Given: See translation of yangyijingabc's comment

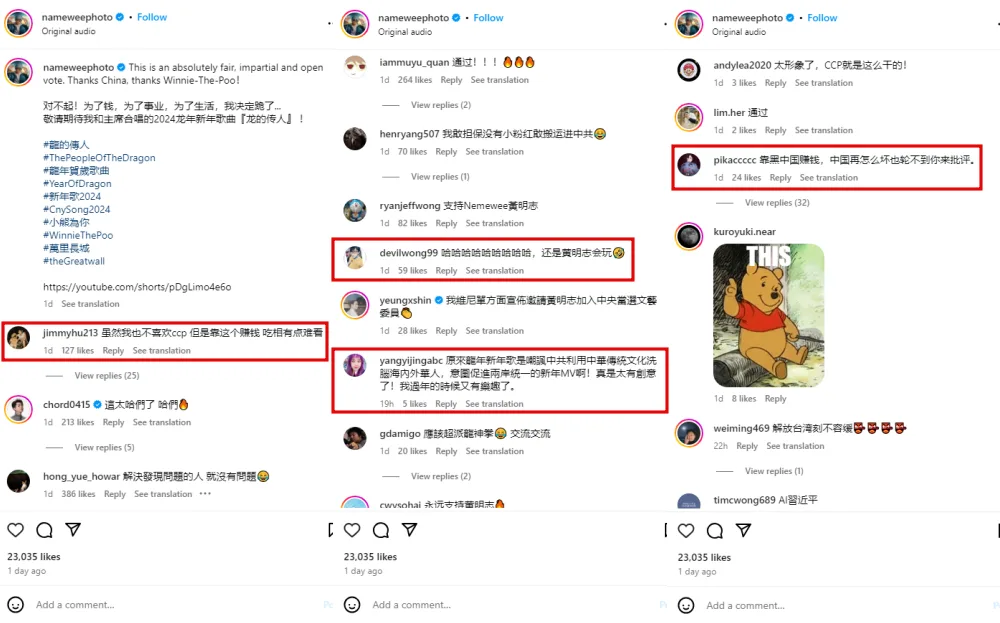Looking at the screenshot, I should [494, 404].
